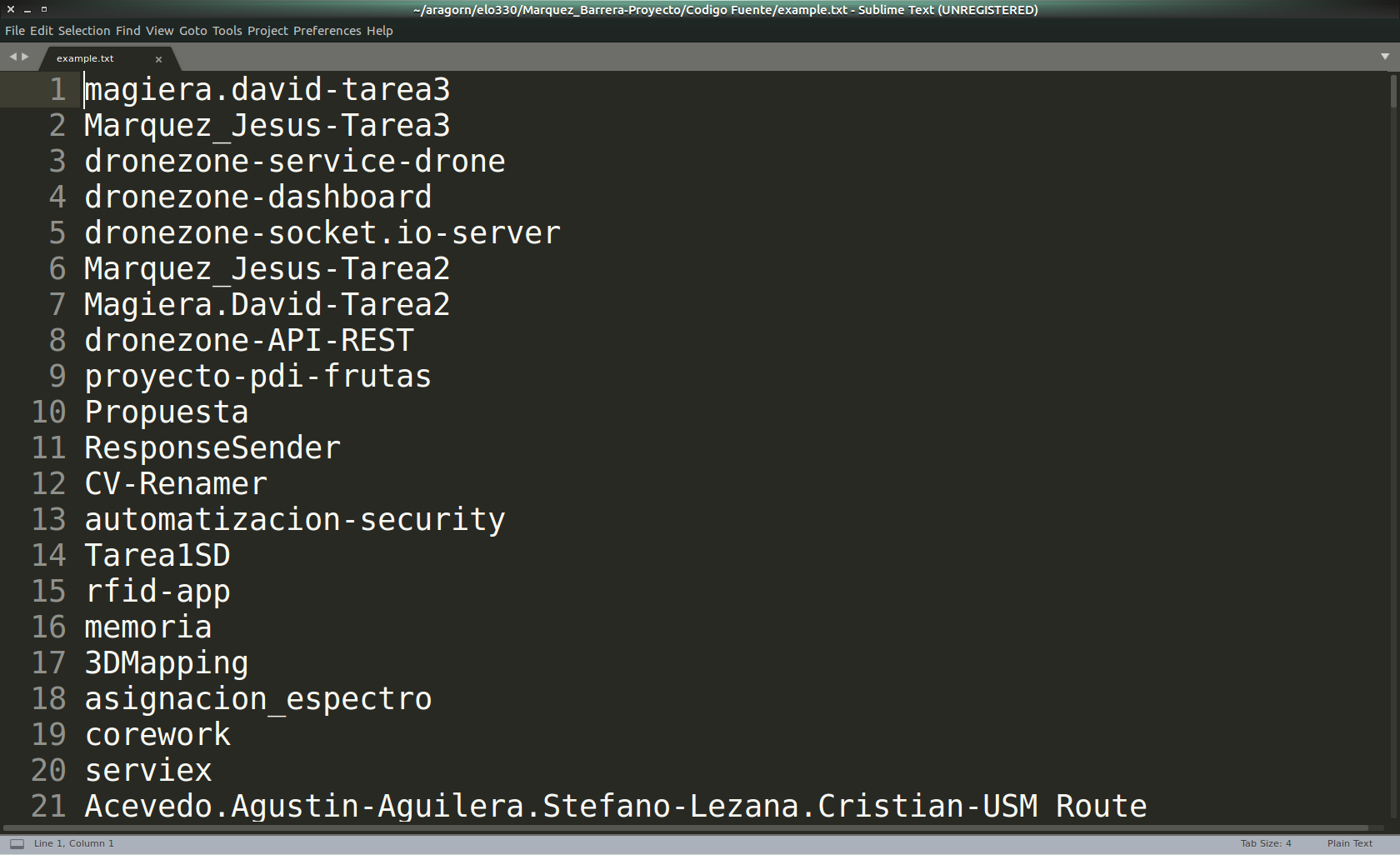Select the example.txt tab
This screenshot has width=1400, height=855.
coord(85,58)
